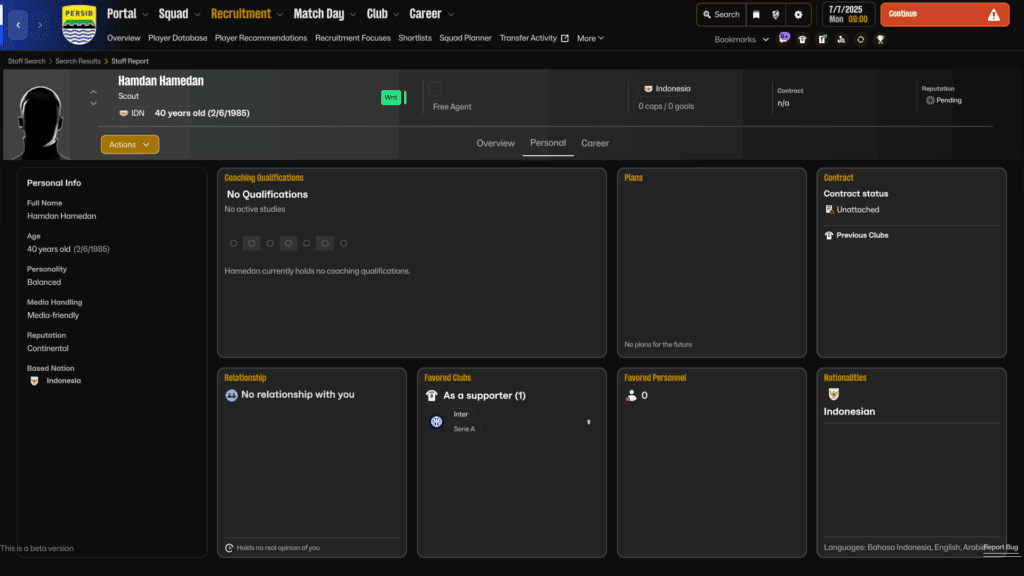Open the More submenu dropdown
This screenshot has height=576, width=1024.
pos(590,38)
